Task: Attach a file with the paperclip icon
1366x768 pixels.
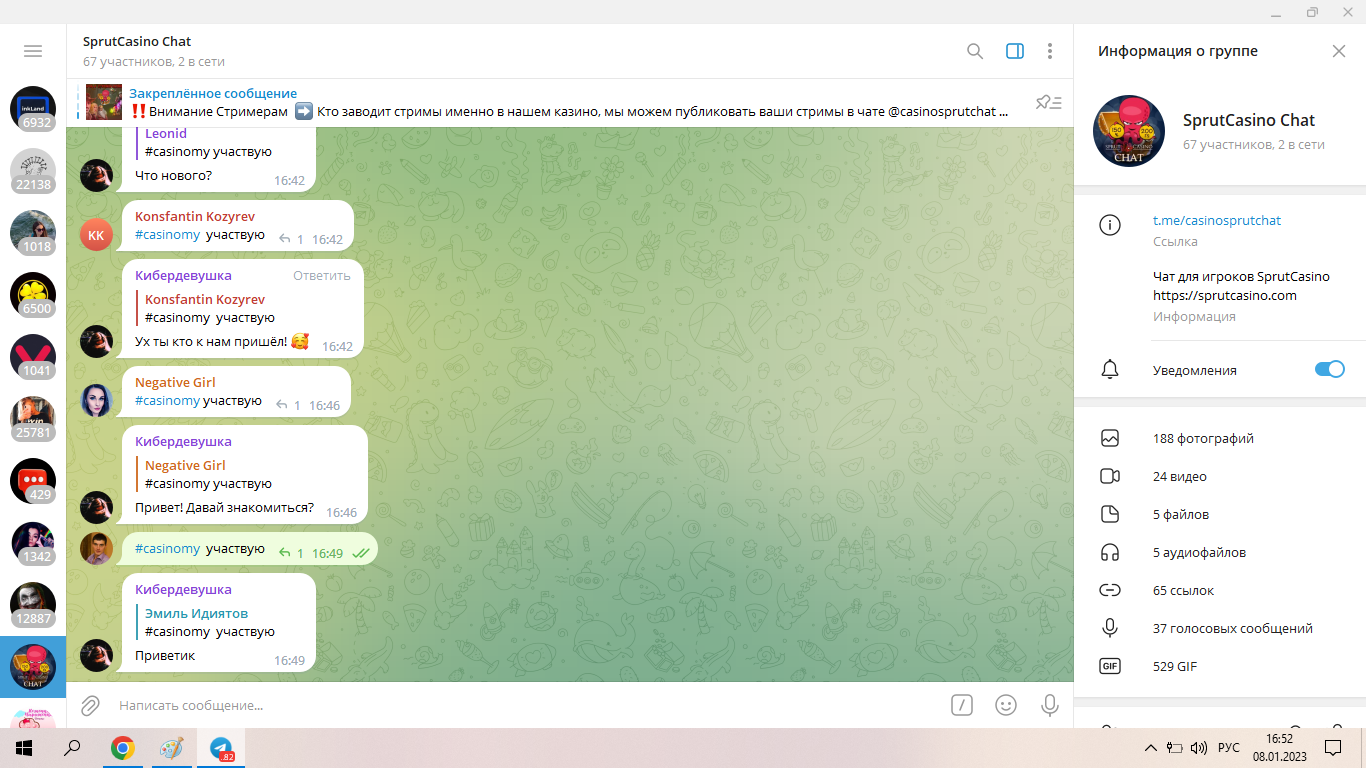Action: pos(90,705)
